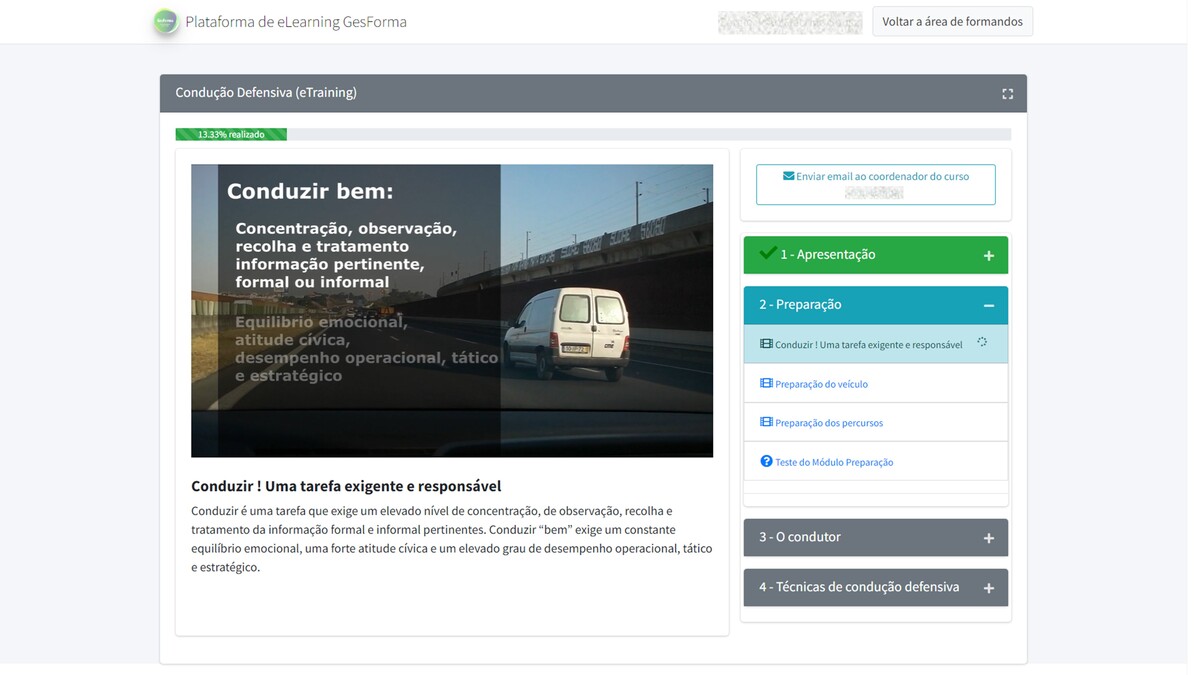Collapse the 2 - Preparação section
Viewport: 1200px width, 675px height.
[988, 306]
